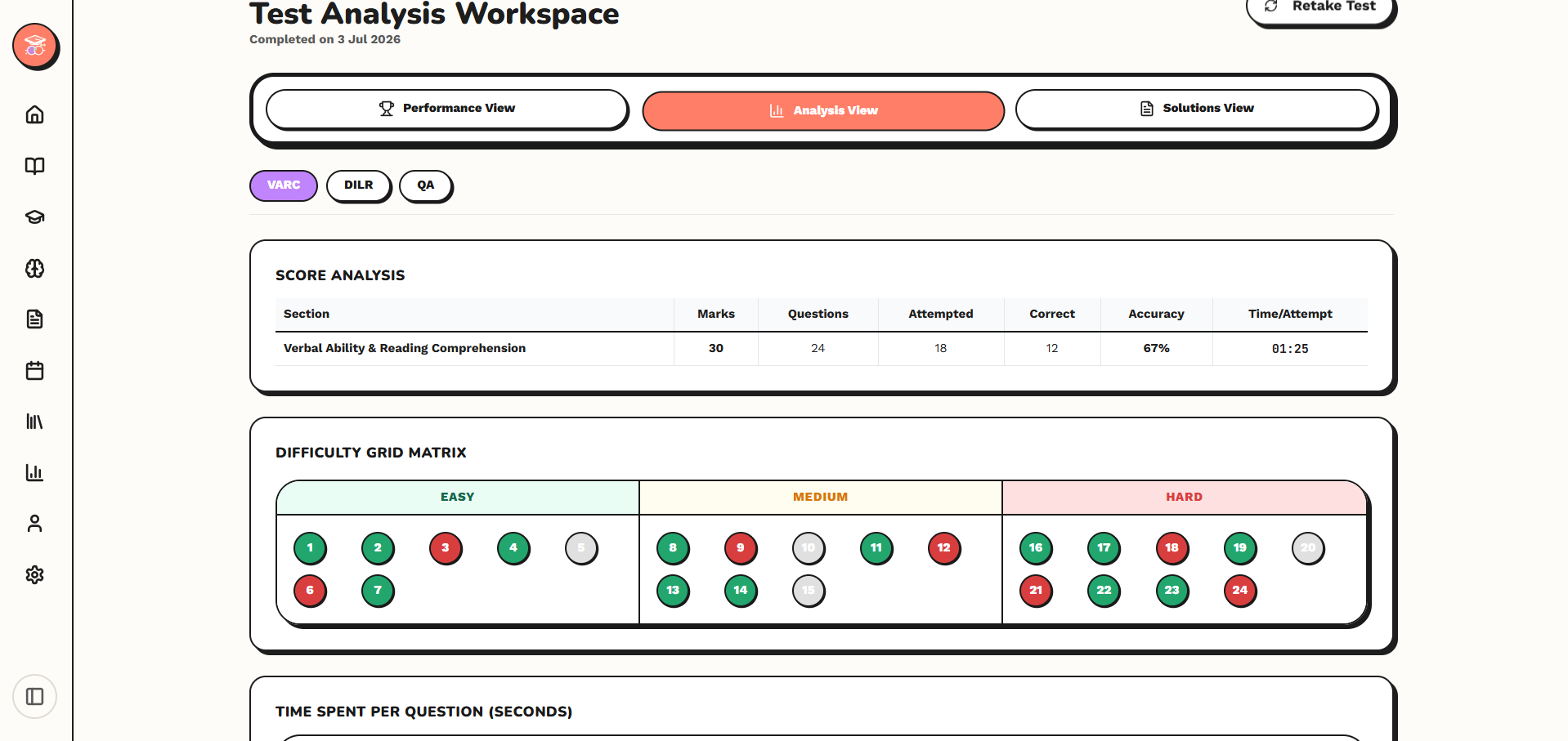Click question 23 green bubble
The image size is (1568, 741).
[x=1172, y=591]
